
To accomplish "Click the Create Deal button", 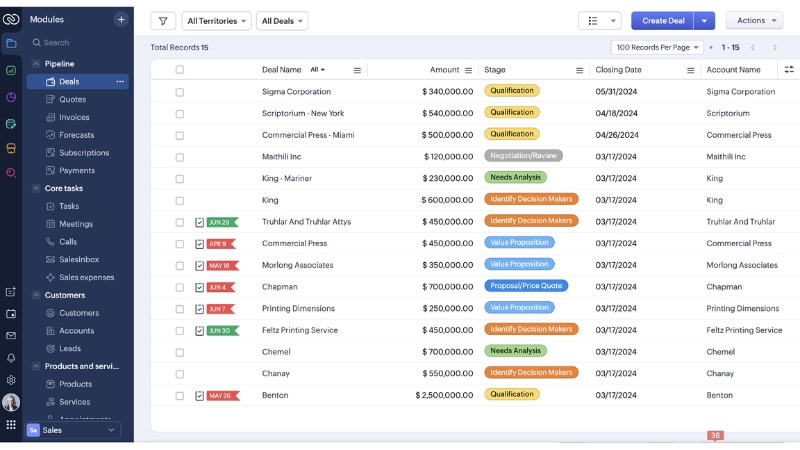I will pos(661,21).
